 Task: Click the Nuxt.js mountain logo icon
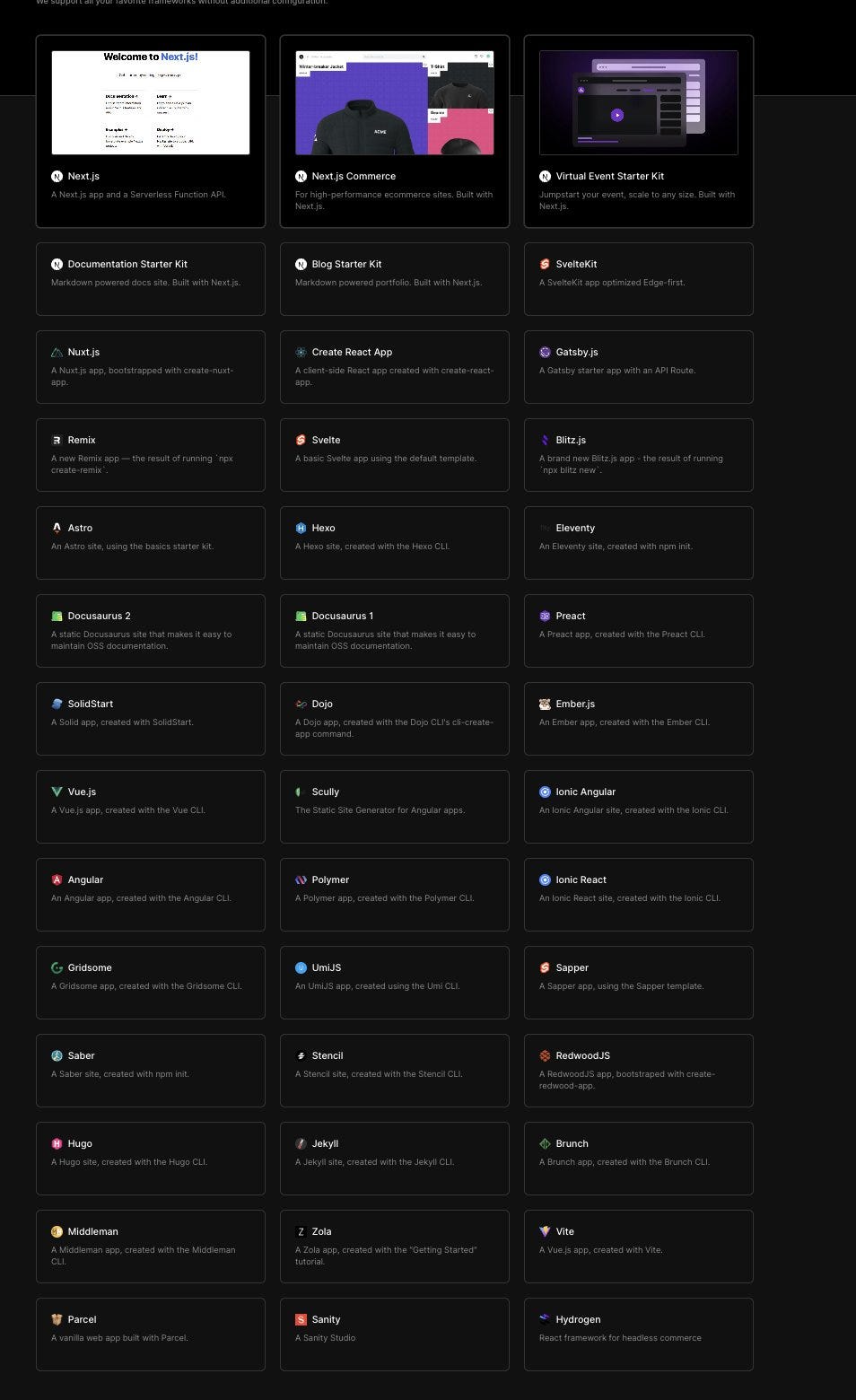click(x=57, y=352)
